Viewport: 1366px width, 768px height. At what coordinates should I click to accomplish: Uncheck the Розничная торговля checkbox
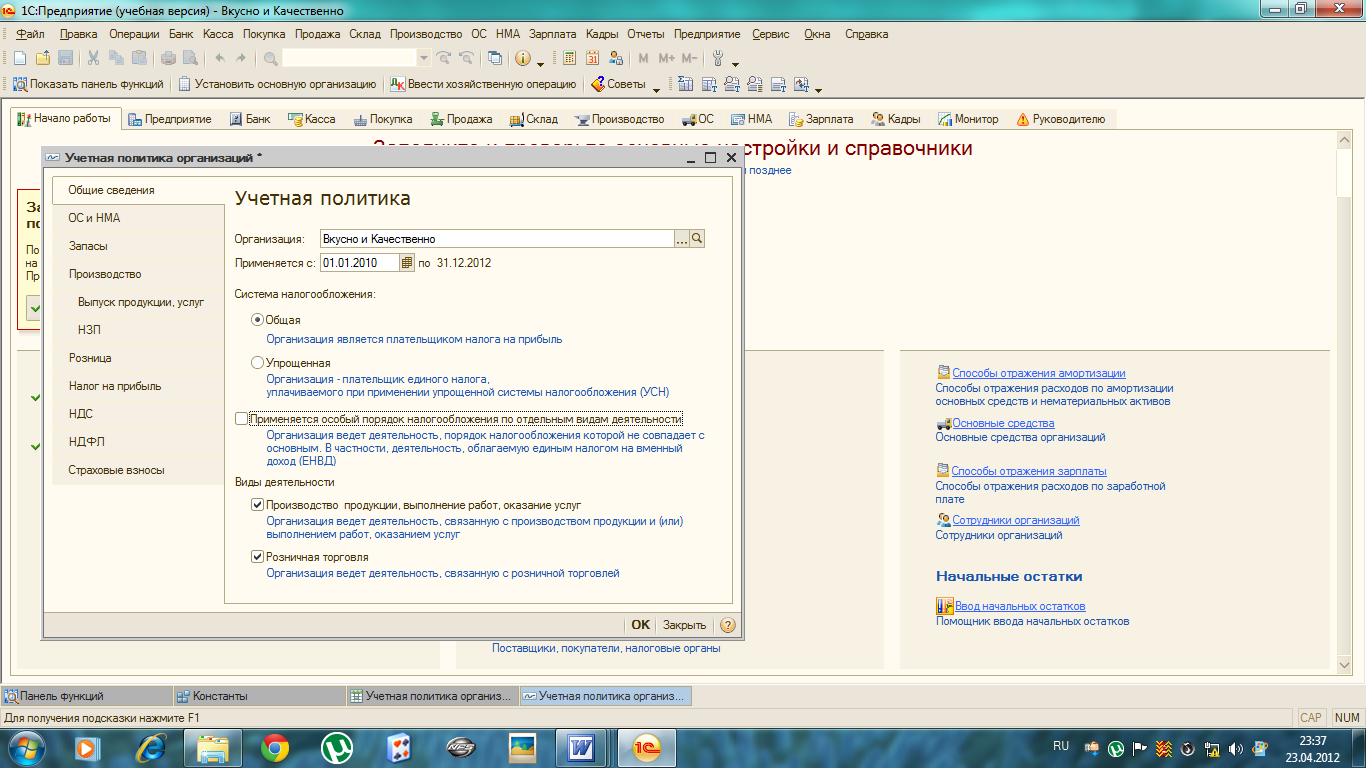pos(258,557)
